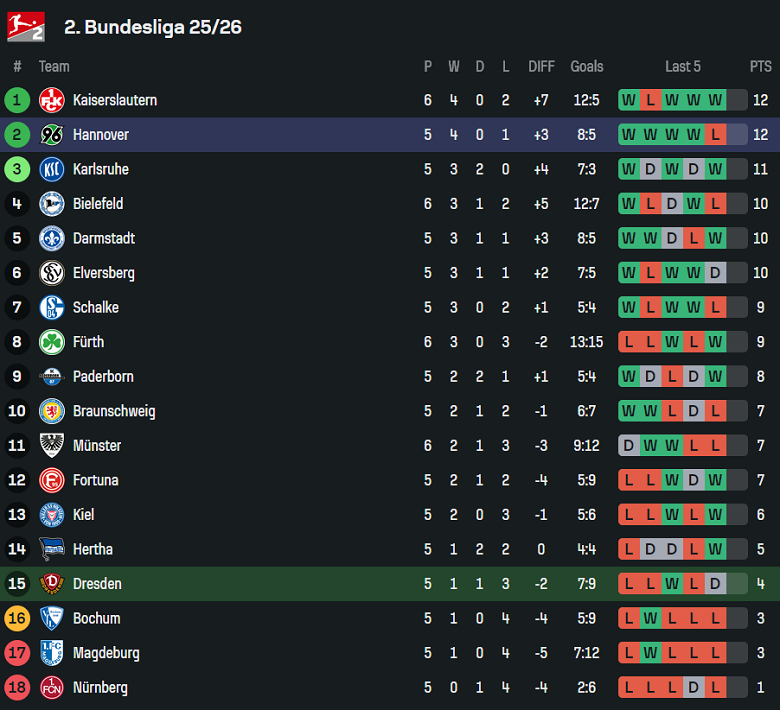Select the Braunschweig lion crest

52,411
